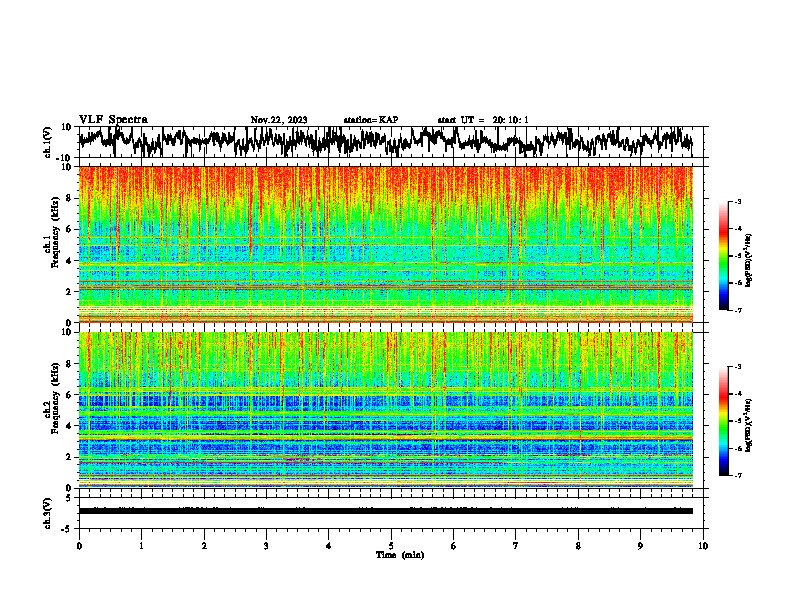The width and height of the screenshot is (792, 612).
Task: Select the "start UT = 20:10:1" header text
Action: pyautogui.click(x=483, y=120)
